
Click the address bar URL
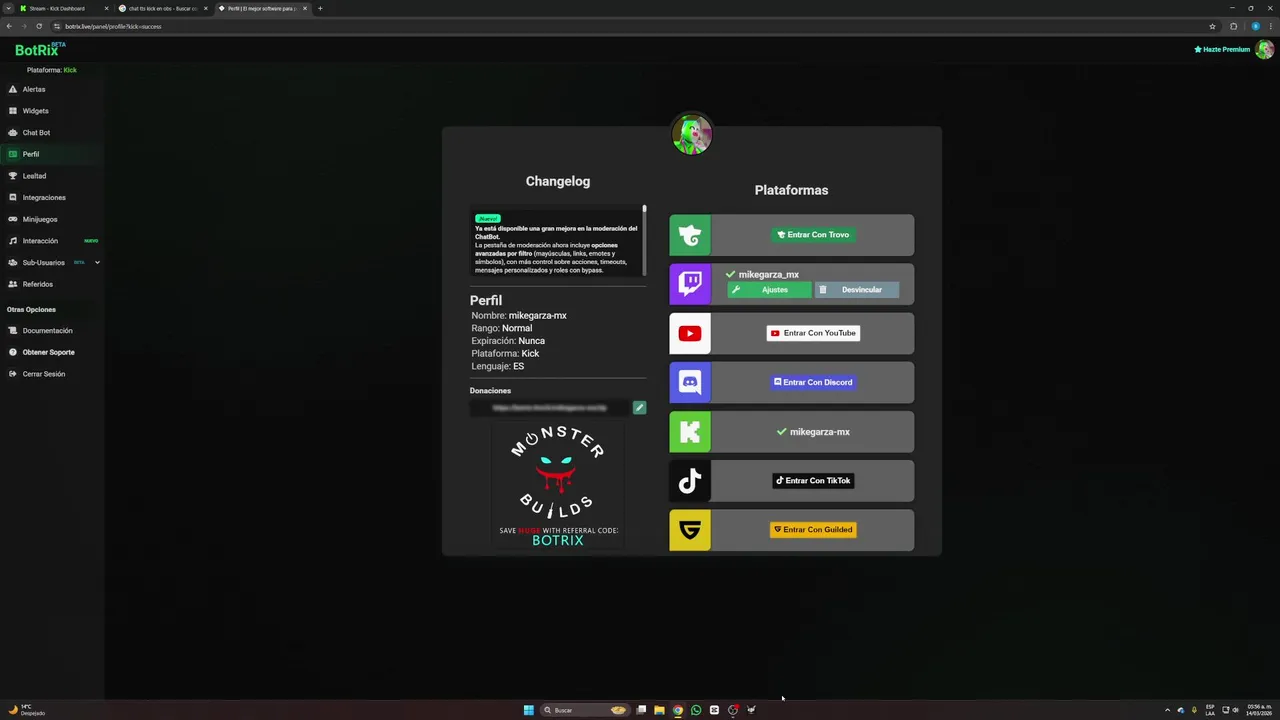[x=113, y=26]
